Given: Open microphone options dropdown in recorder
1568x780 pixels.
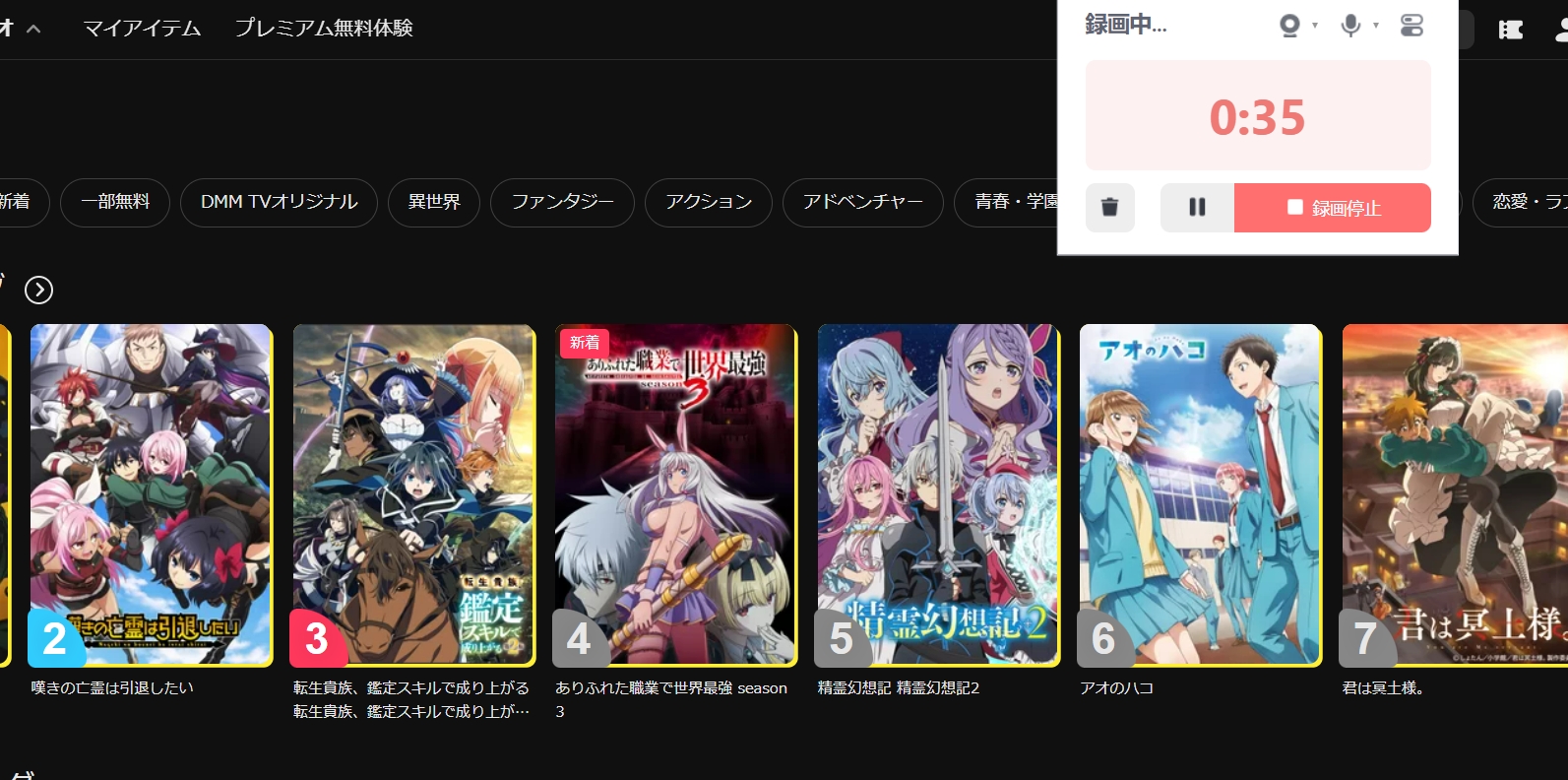Looking at the screenshot, I should pos(1376,26).
